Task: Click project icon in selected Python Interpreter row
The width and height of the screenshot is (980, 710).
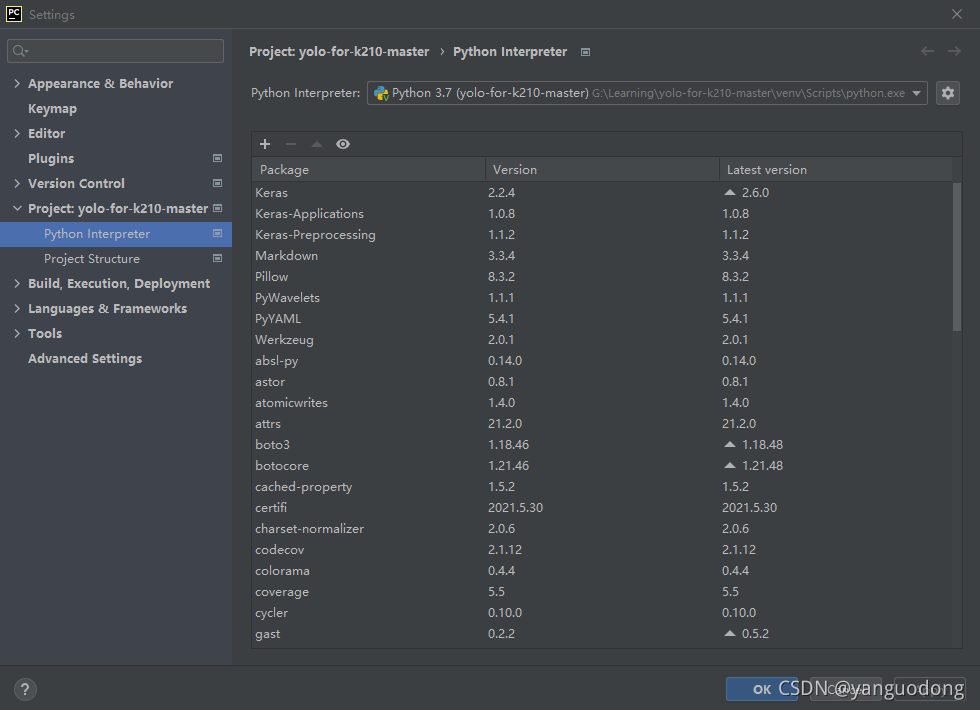Action: coord(218,233)
